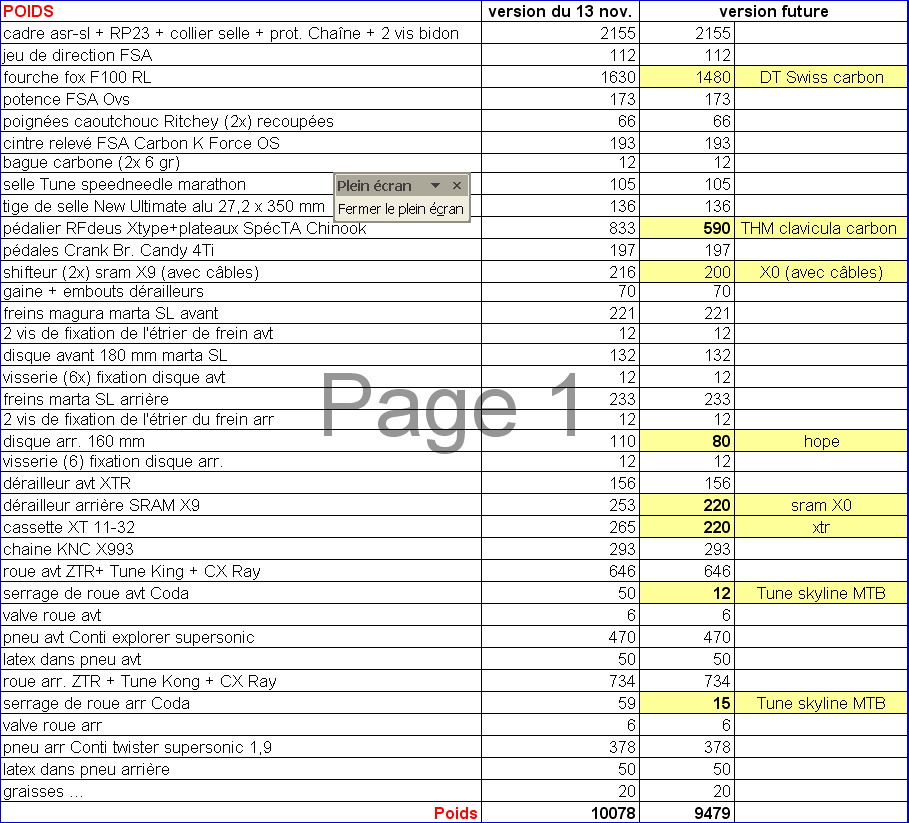Click the 'xtr' note cell
This screenshot has width=909, height=823.
[821, 527]
